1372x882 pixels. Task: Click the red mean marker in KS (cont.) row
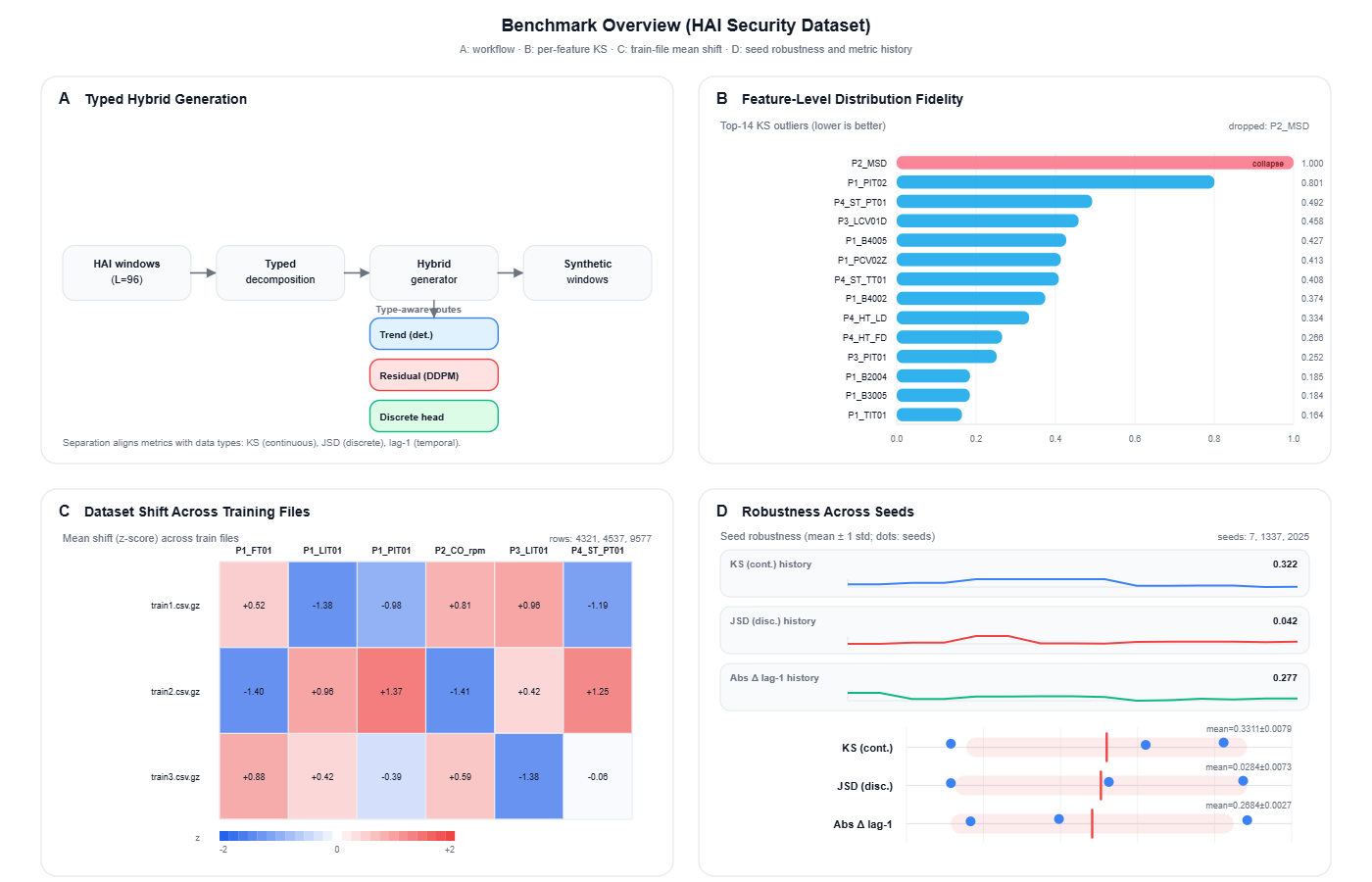pyautogui.click(x=1106, y=747)
